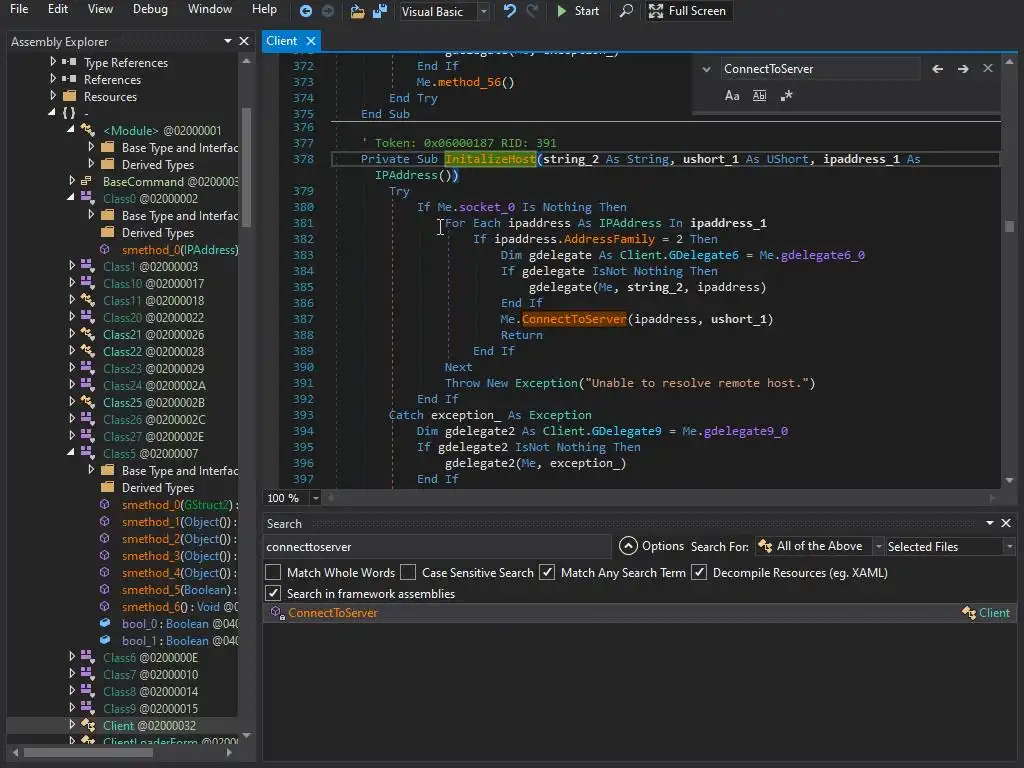Viewport: 1024px width, 768px height.
Task: Navigate back with the toolbar back arrow
Action: click(x=306, y=11)
